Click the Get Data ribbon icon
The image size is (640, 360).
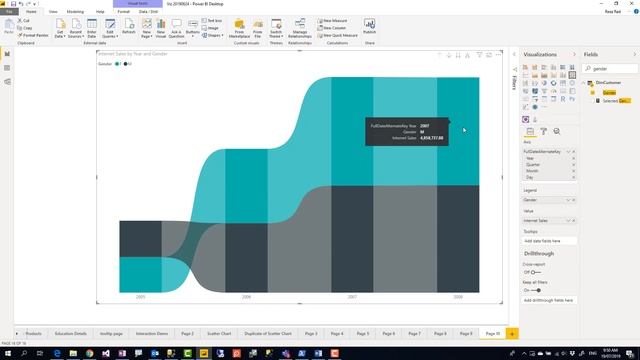pos(60,28)
